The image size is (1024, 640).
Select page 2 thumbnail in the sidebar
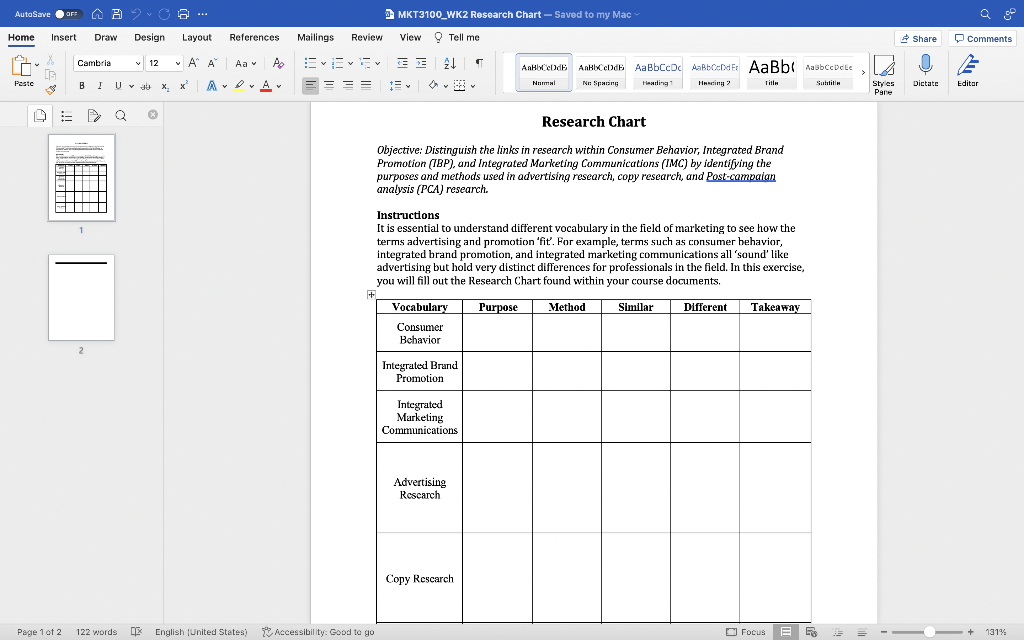[x=80, y=297]
